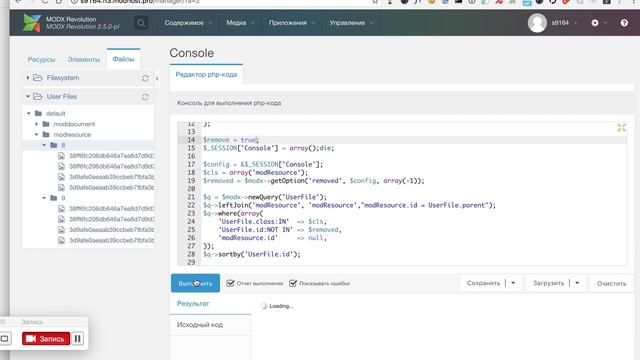640x360 pixels.
Task: Click the default folder icon
Action: [x=38, y=113]
